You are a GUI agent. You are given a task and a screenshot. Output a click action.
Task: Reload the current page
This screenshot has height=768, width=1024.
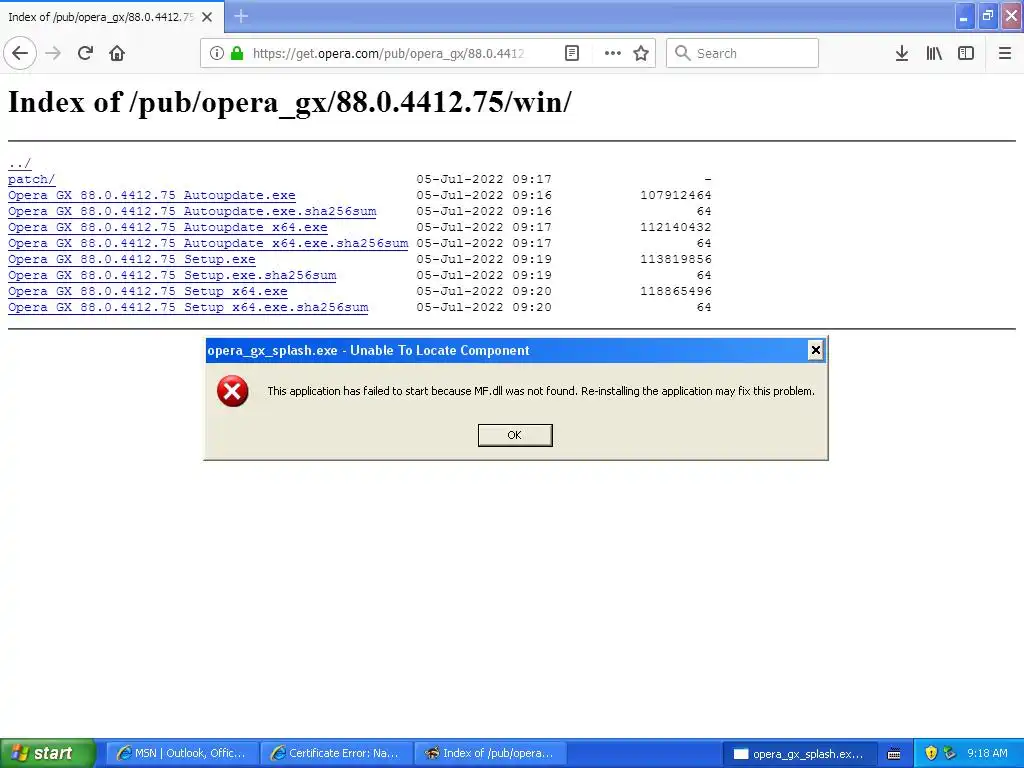point(85,53)
